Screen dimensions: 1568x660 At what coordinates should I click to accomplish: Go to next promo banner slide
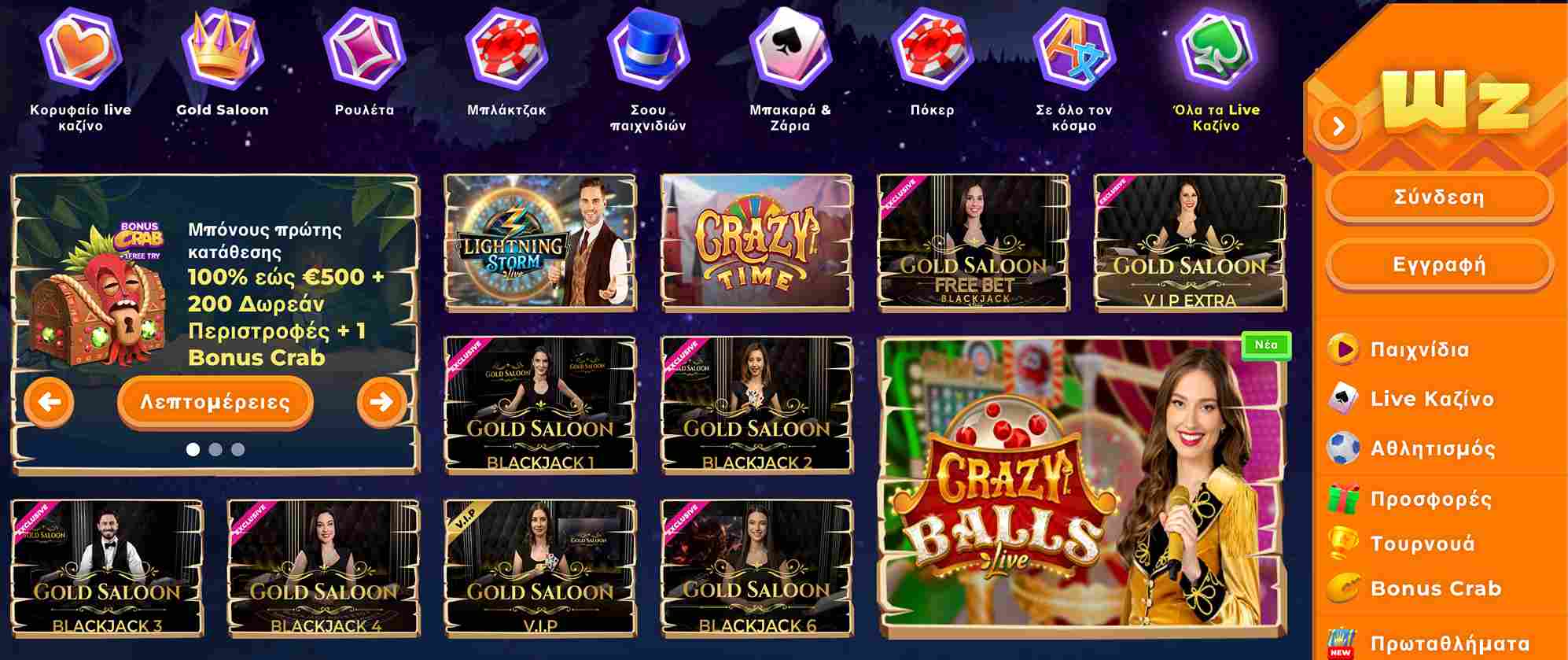[x=381, y=402]
